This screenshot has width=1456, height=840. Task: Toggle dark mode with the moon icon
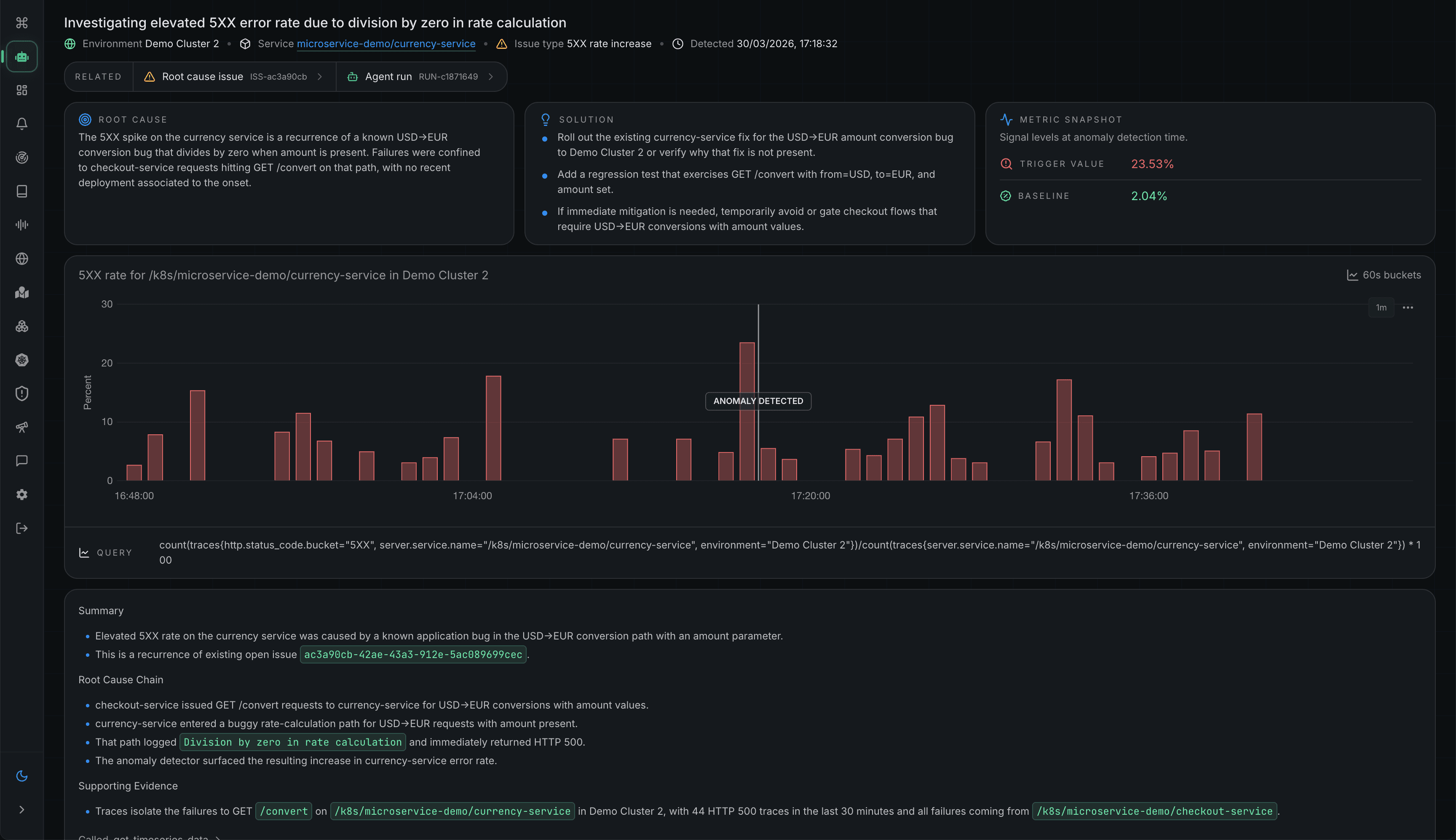22,776
